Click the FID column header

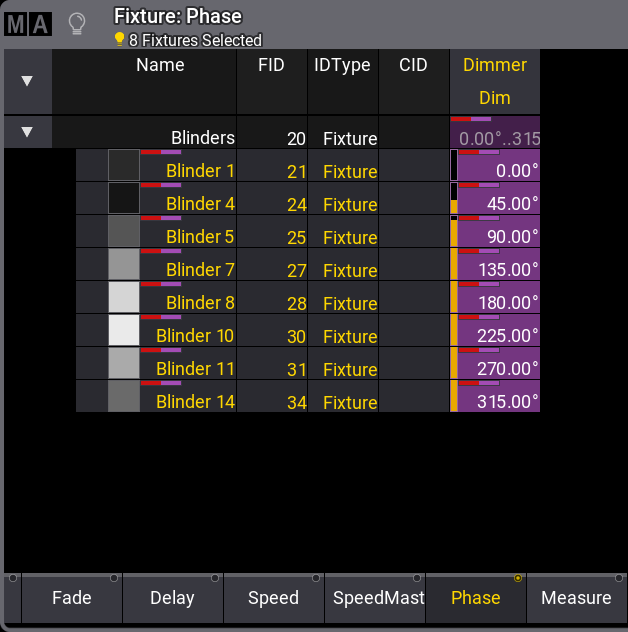271,65
